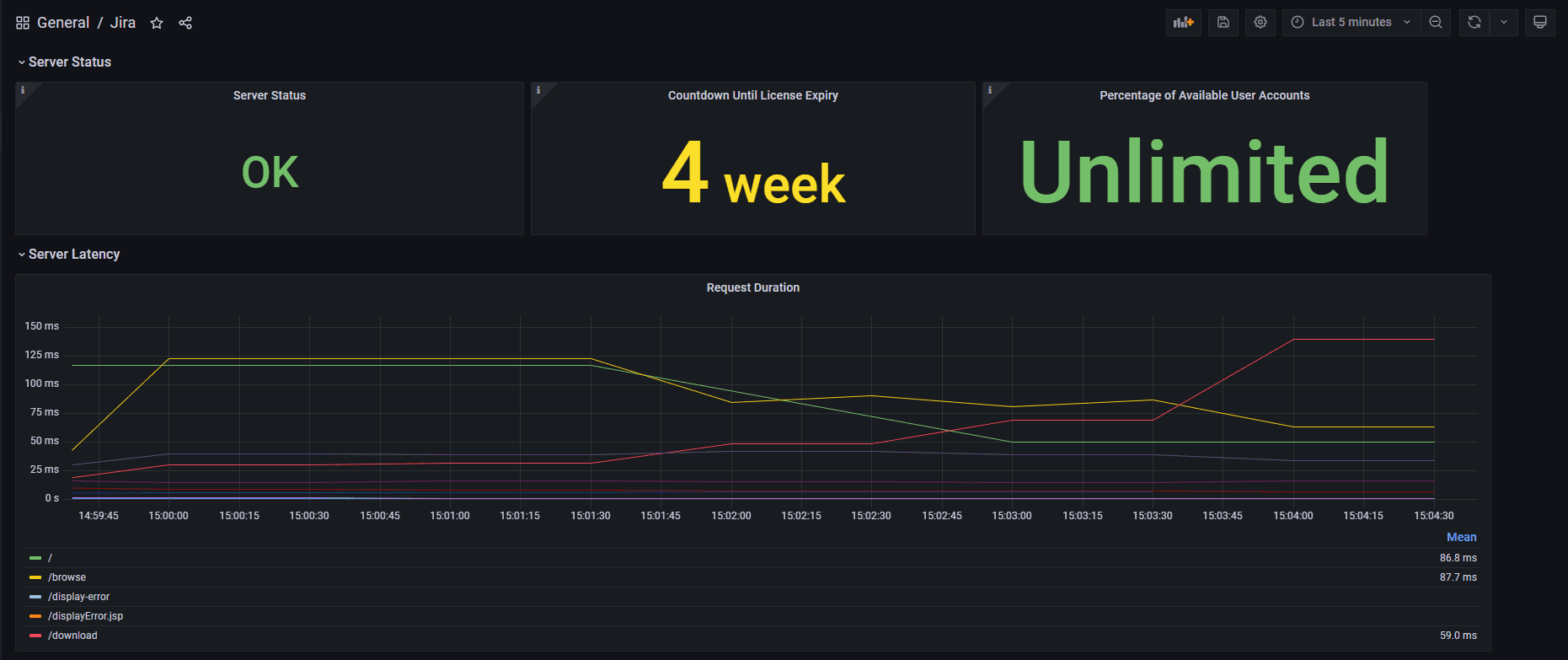The height and width of the screenshot is (660, 1568).
Task: Toggle the /display-error series in legend
Action: tap(78, 597)
